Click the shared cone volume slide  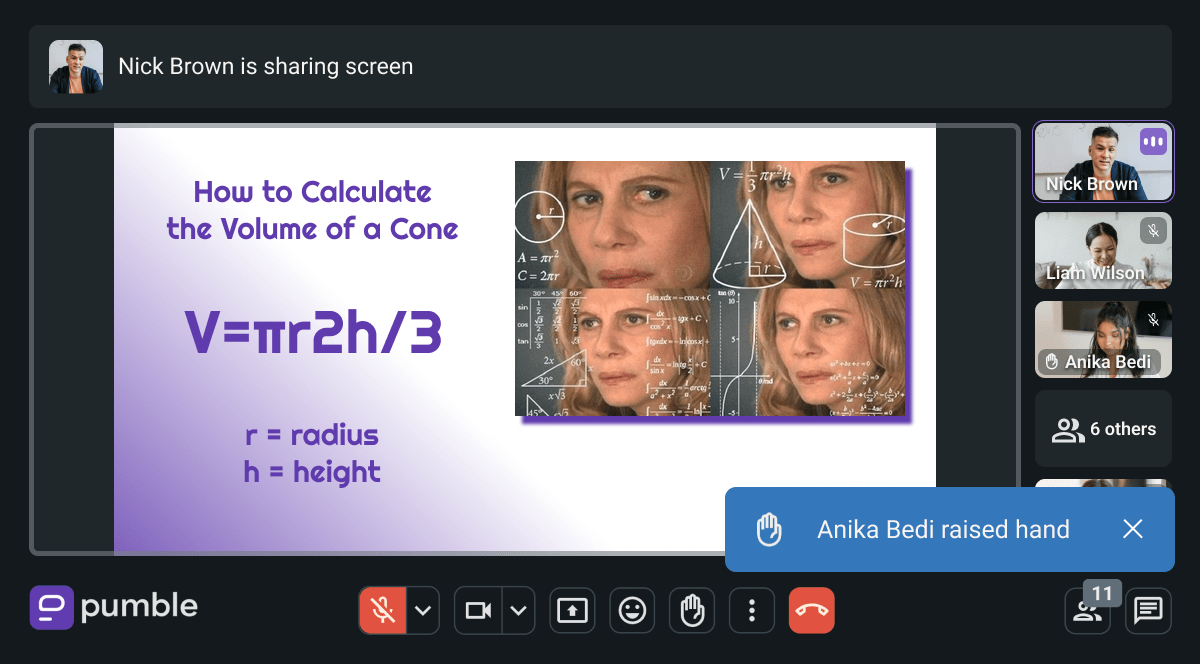point(525,339)
